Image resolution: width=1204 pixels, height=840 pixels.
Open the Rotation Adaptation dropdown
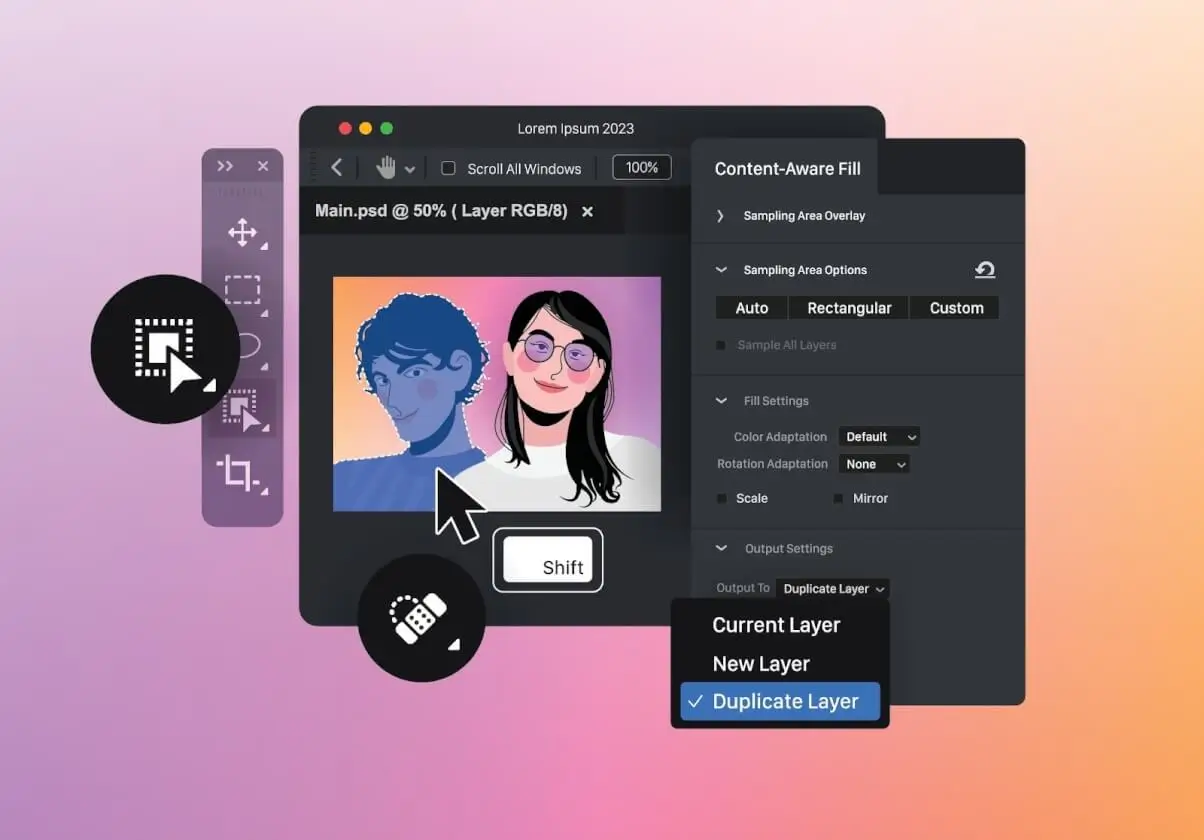[873, 464]
